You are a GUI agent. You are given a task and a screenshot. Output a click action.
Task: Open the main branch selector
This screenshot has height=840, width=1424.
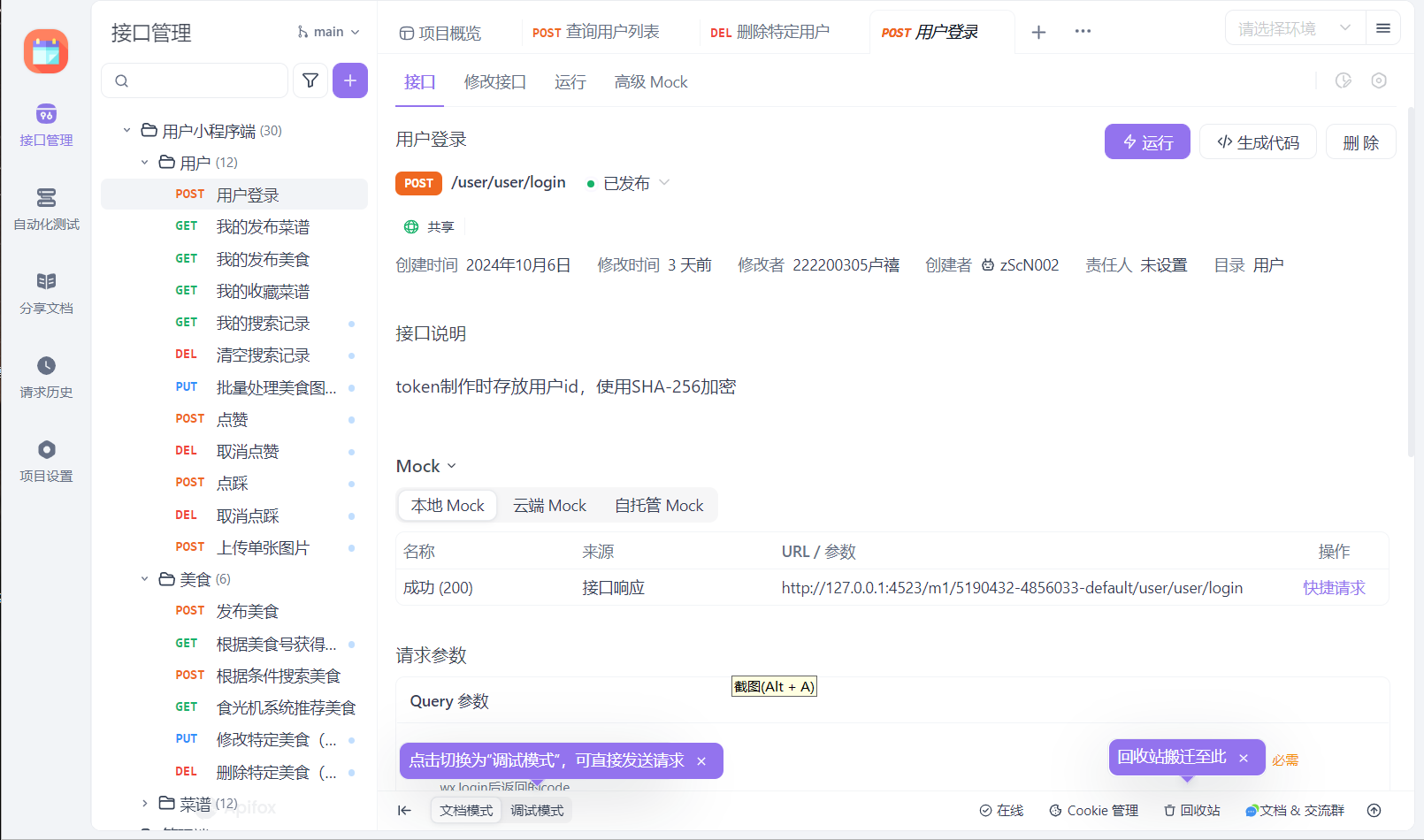pyautogui.click(x=328, y=32)
